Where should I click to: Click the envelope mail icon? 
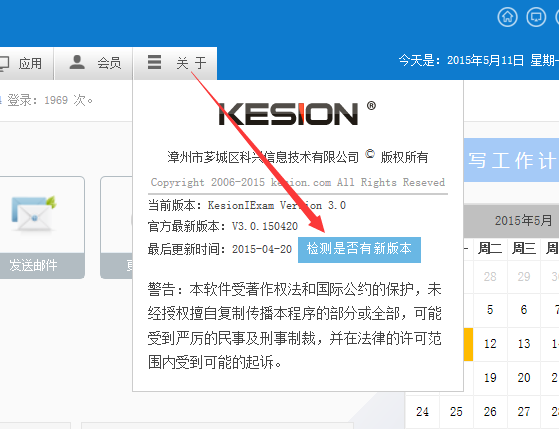point(34,214)
